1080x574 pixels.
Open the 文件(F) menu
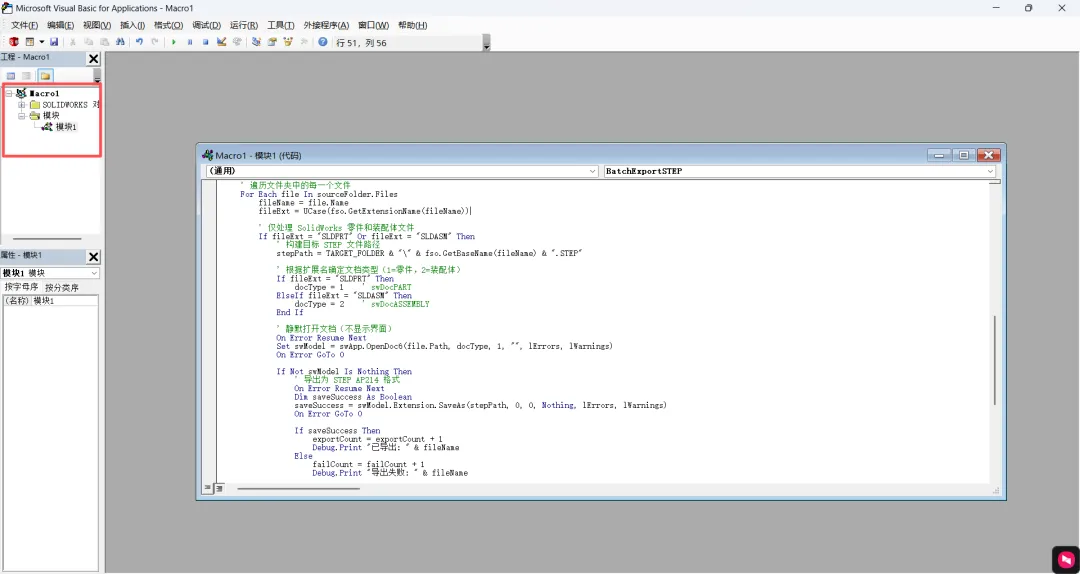pyautogui.click(x=25, y=25)
